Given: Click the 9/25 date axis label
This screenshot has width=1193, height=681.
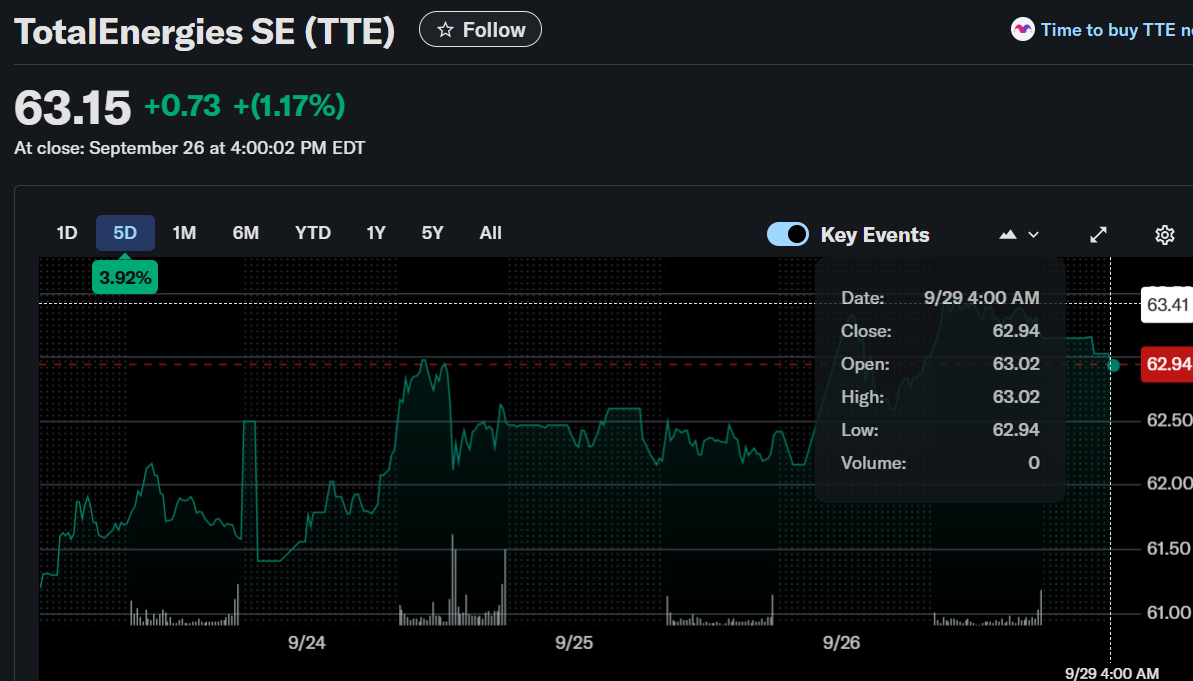Looking at the screenshot, I should [574, 643].
